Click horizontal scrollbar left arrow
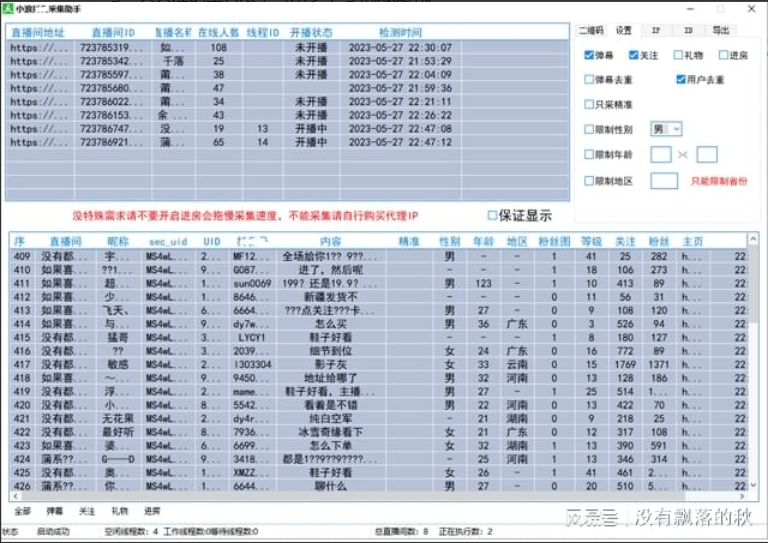This screenshot has height=543, width=768. pos(15,496)
